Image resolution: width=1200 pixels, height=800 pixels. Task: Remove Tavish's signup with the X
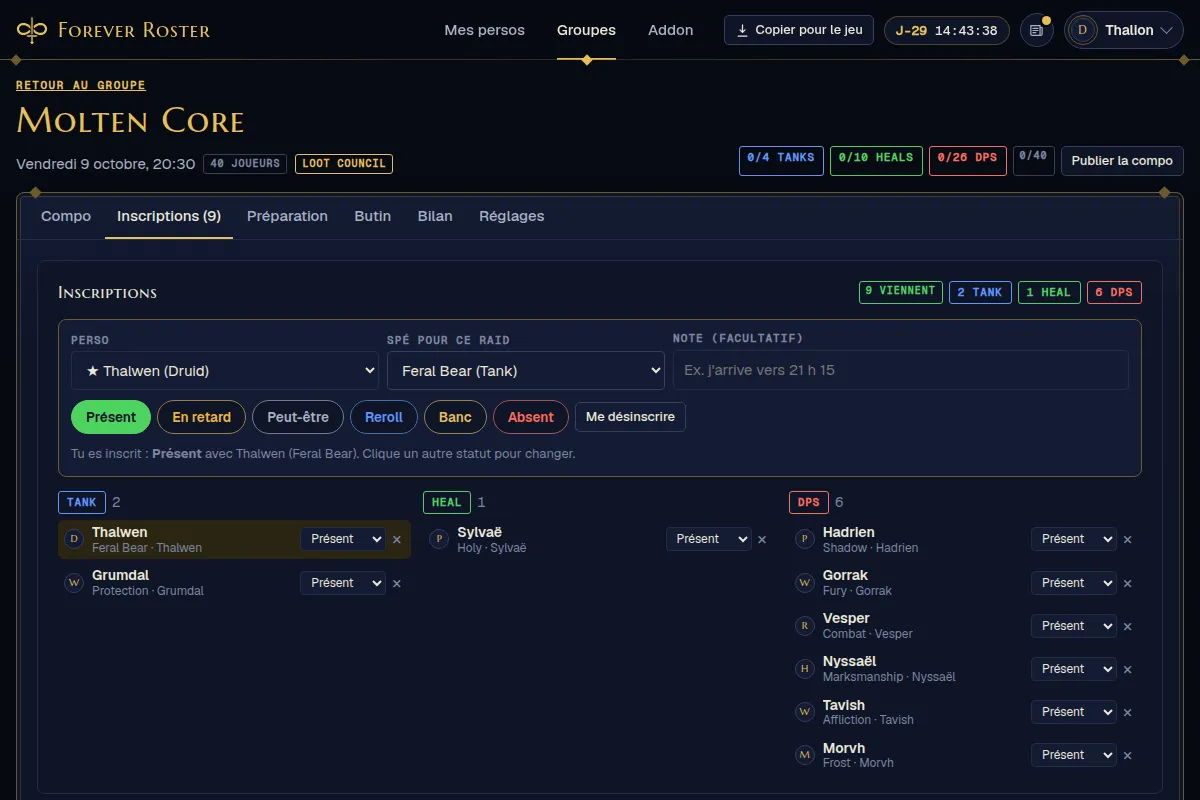coord(1128,712)
